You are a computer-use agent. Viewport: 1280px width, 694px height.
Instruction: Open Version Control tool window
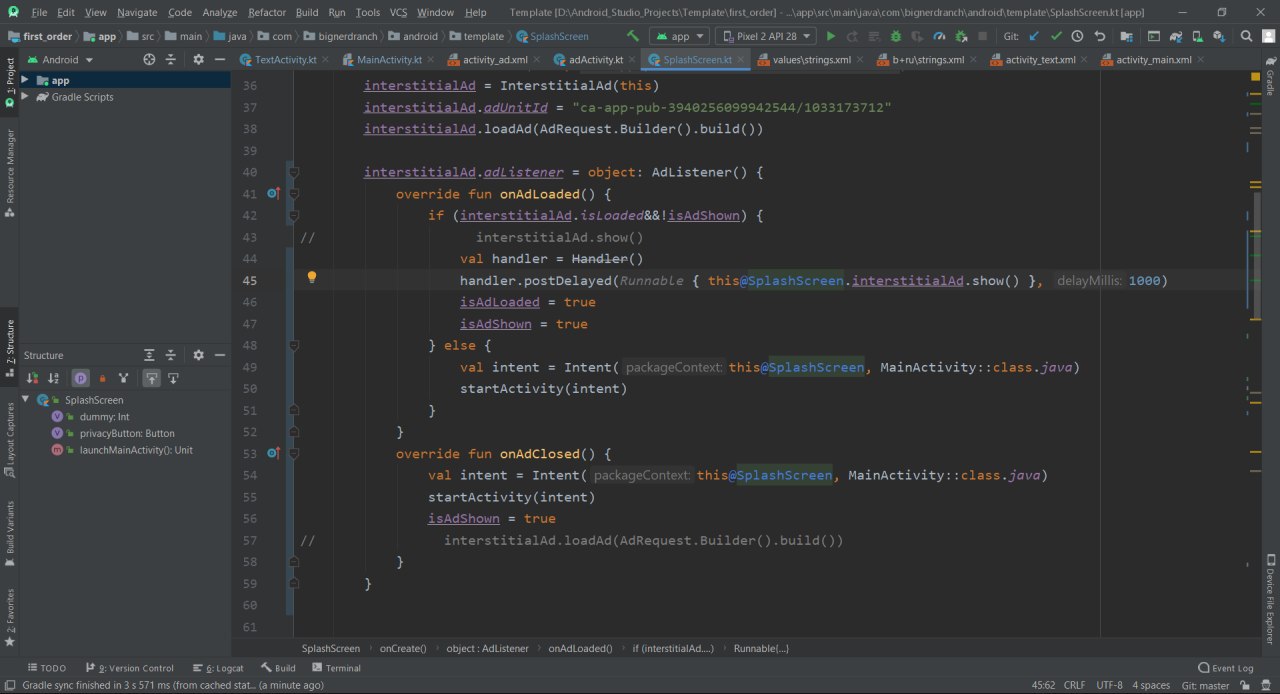click(x=130, y=668)
